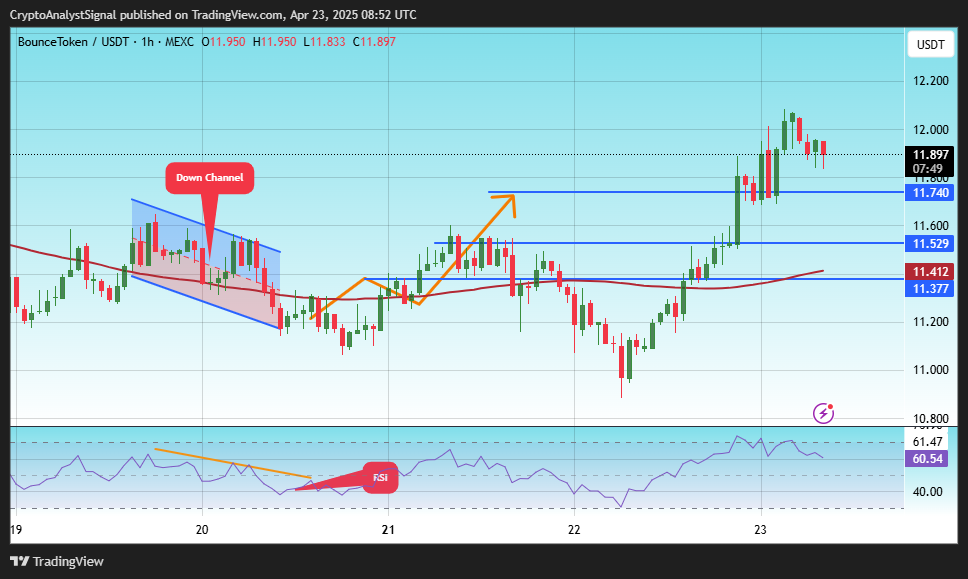Image resolution: width=968 pixels, height=579 pixels.
Task: Click the 11.600 price axis label
Action: (x=930, y=226)
